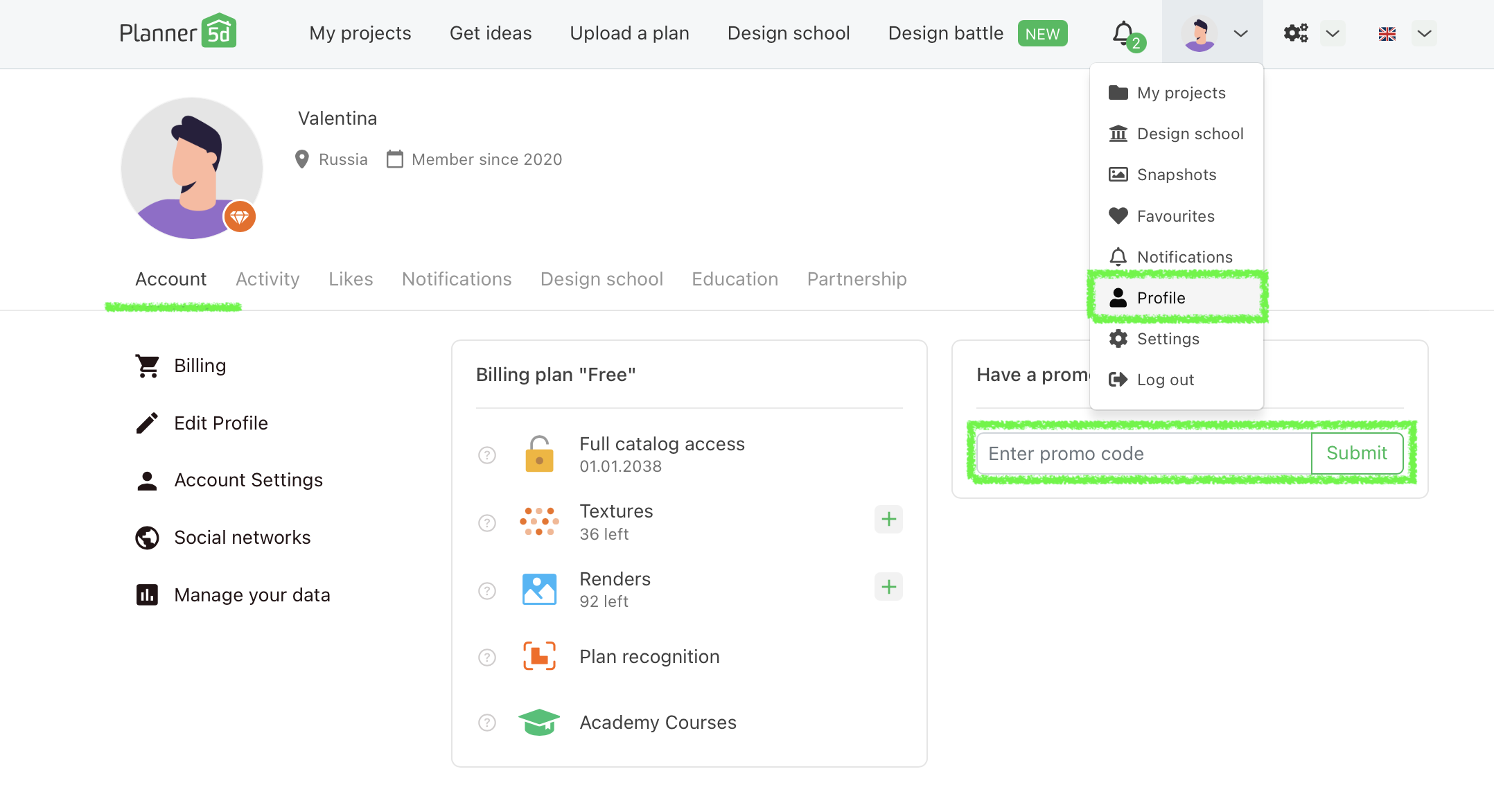Click the Planner 5d logo
Image resolution: width=1494 pixels, height=812 pixels.
tap(178, 33)
